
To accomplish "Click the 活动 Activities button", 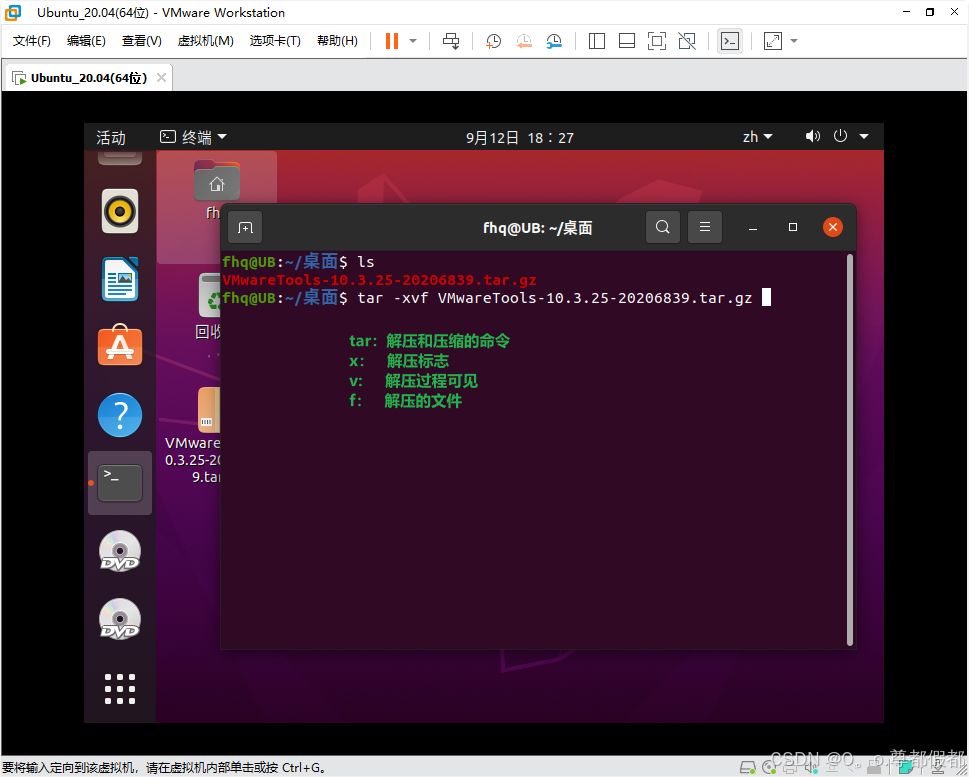I will click(x=111, y=137).
